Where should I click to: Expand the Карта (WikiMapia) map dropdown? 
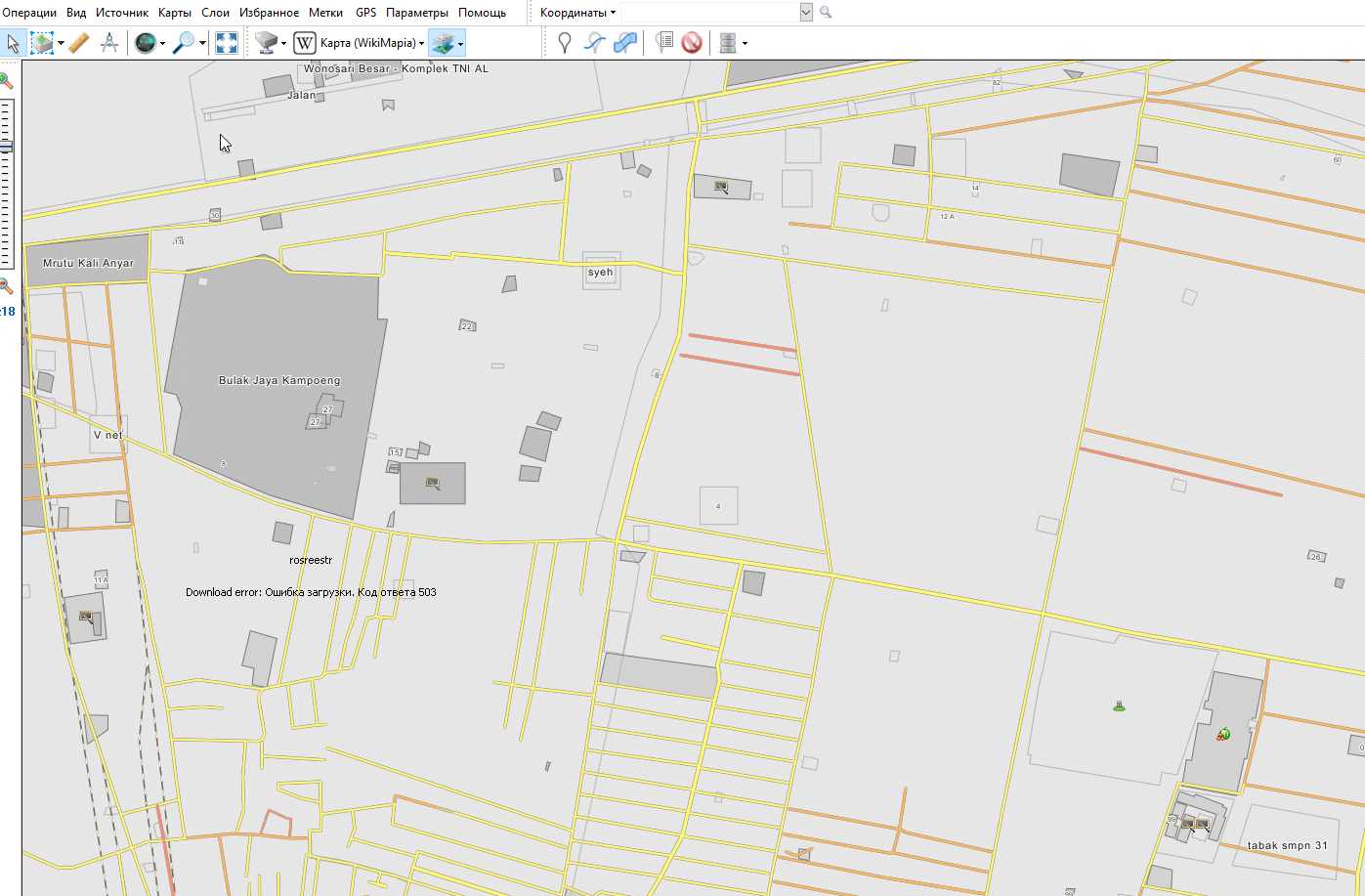(421, 43)
